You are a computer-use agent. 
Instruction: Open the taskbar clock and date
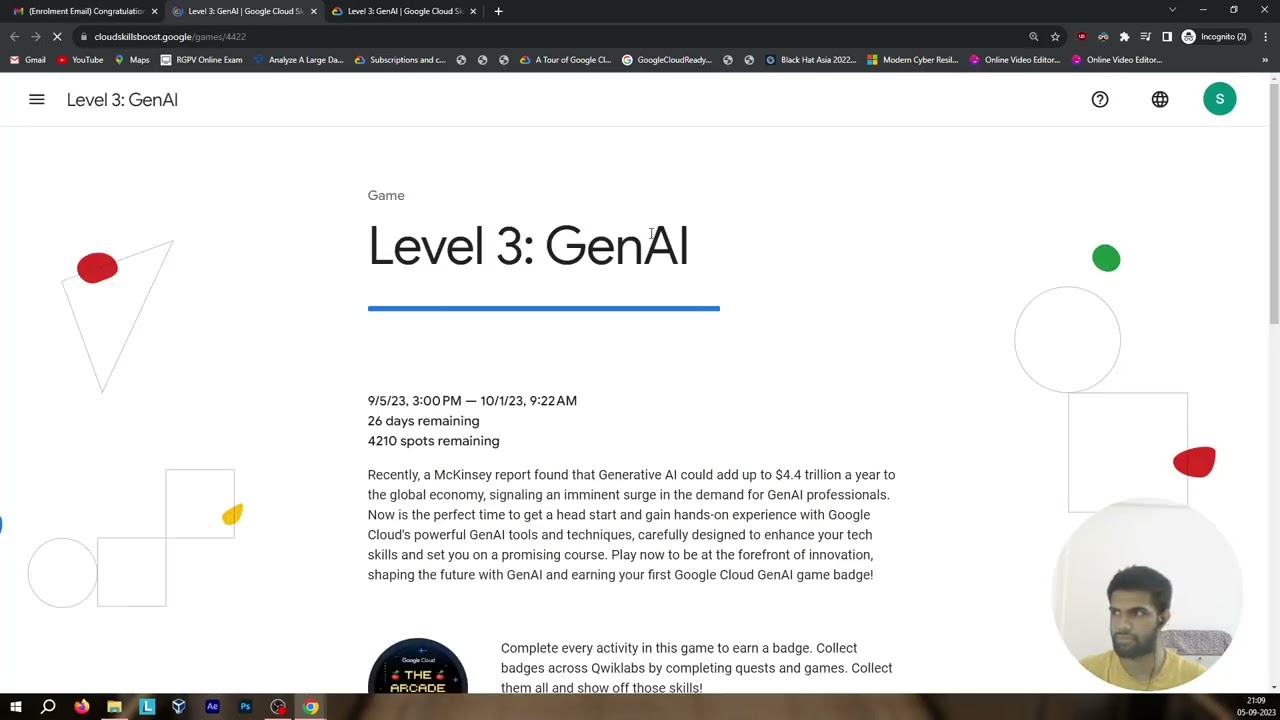(1256, 707)
